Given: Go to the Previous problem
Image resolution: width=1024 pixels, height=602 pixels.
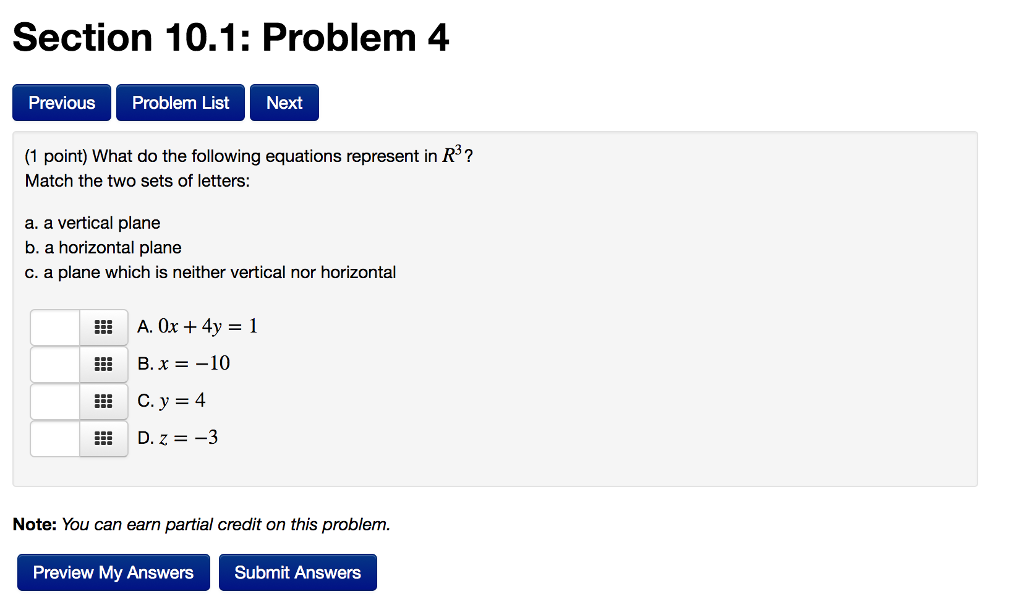Looking at the screenshot, I should [x=61, y=103].
